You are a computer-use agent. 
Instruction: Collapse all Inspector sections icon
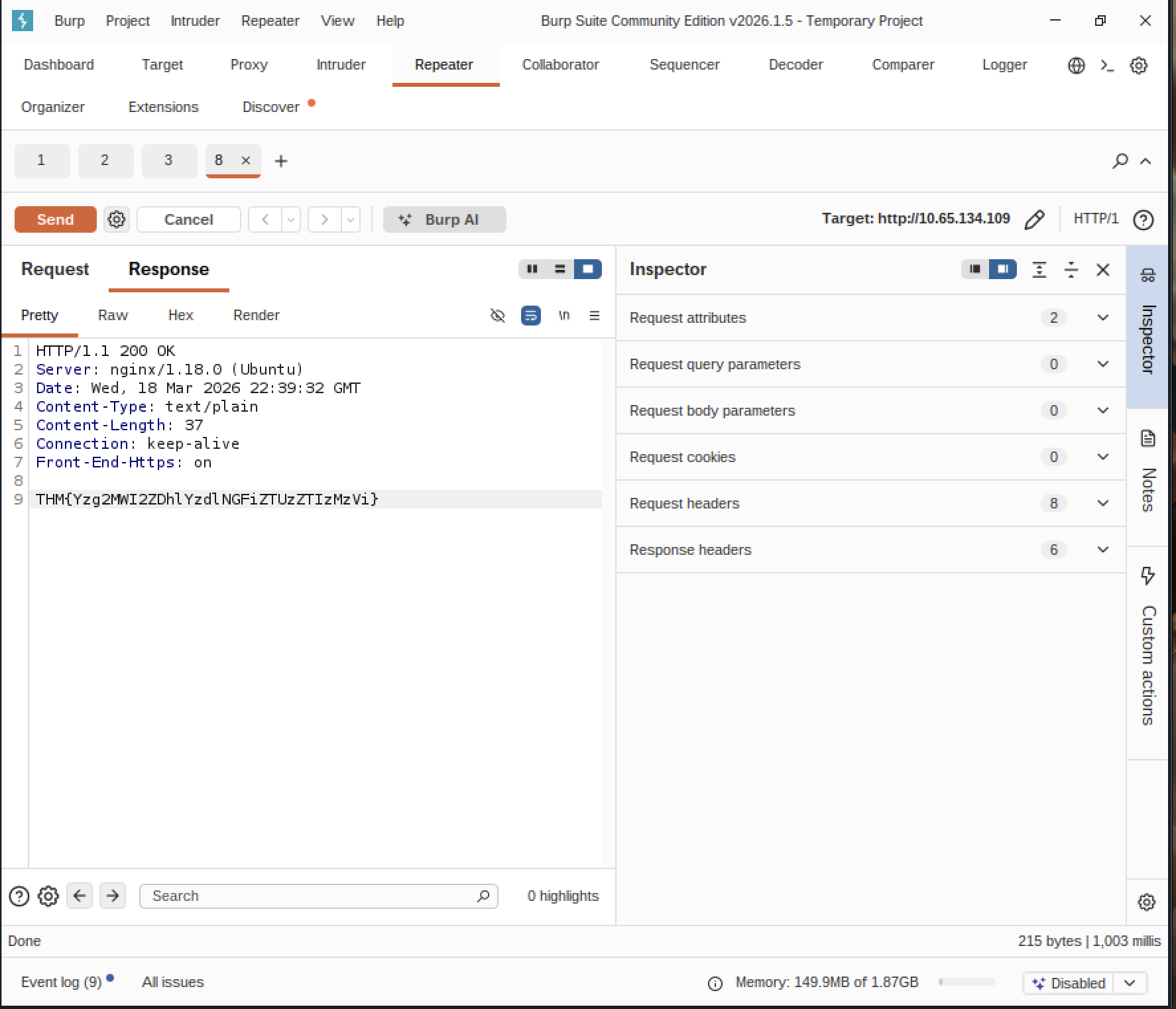[x=1071, y=270]
